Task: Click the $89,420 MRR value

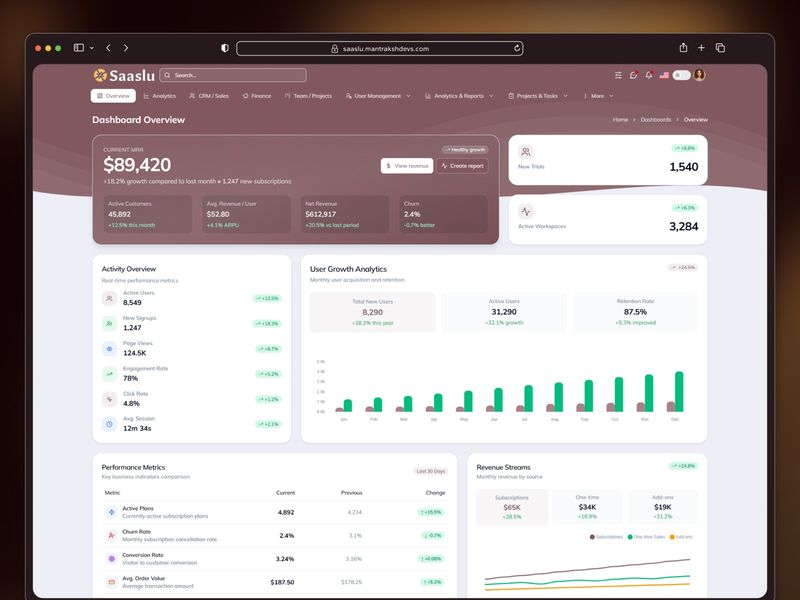Action: coord(137,165)
